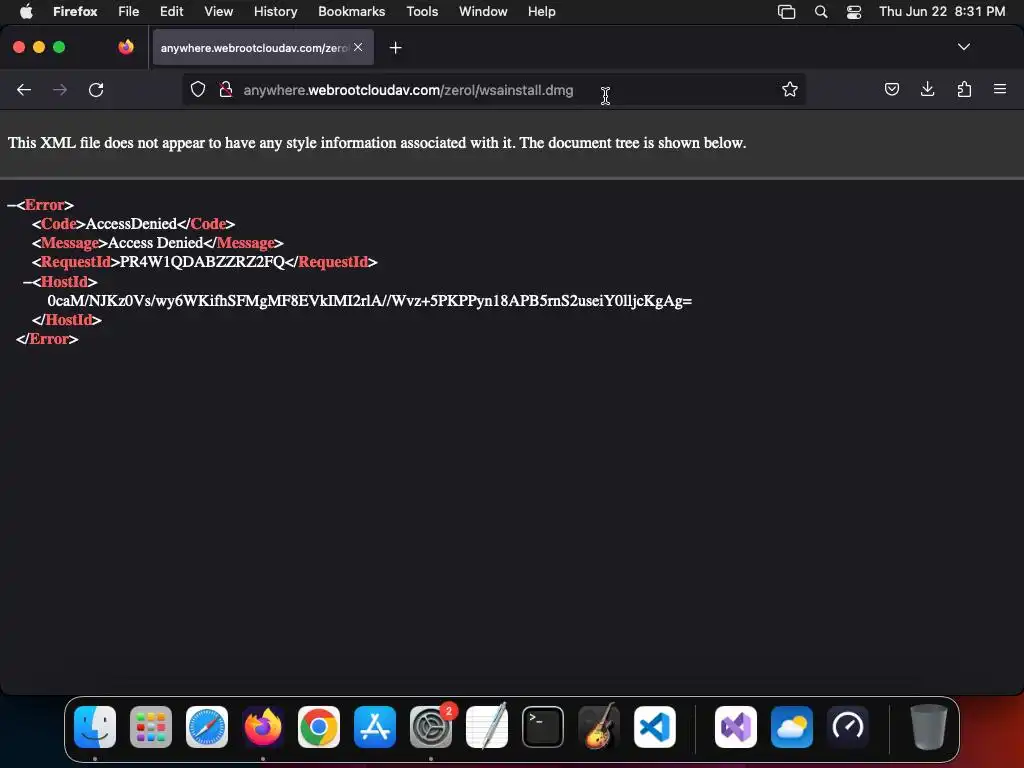Open TextEdit from the Dock
The height and width of the screenshot is (768, 1024).
tap(487, 727)
